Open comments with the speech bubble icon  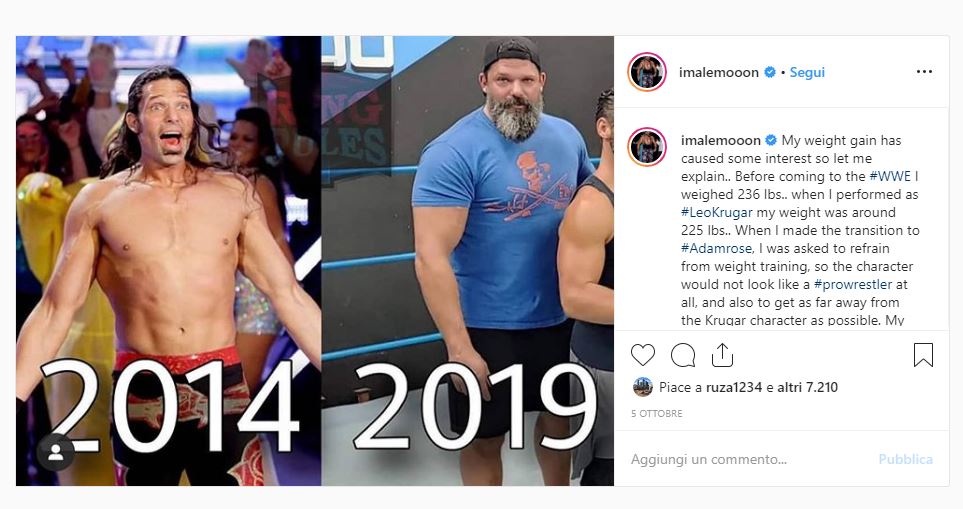683,355
